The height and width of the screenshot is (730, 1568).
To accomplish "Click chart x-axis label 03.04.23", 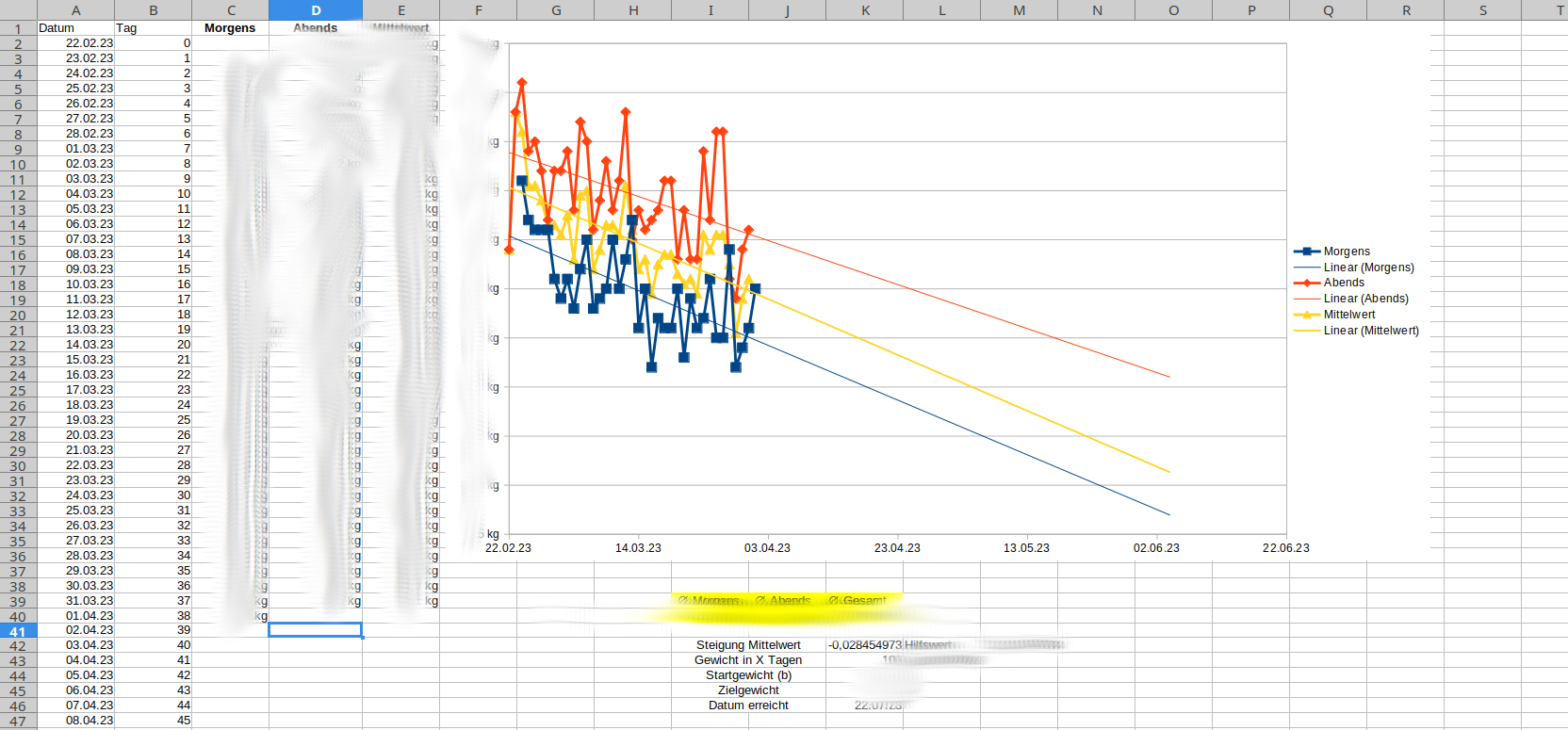I will click(x=767, y=548).
